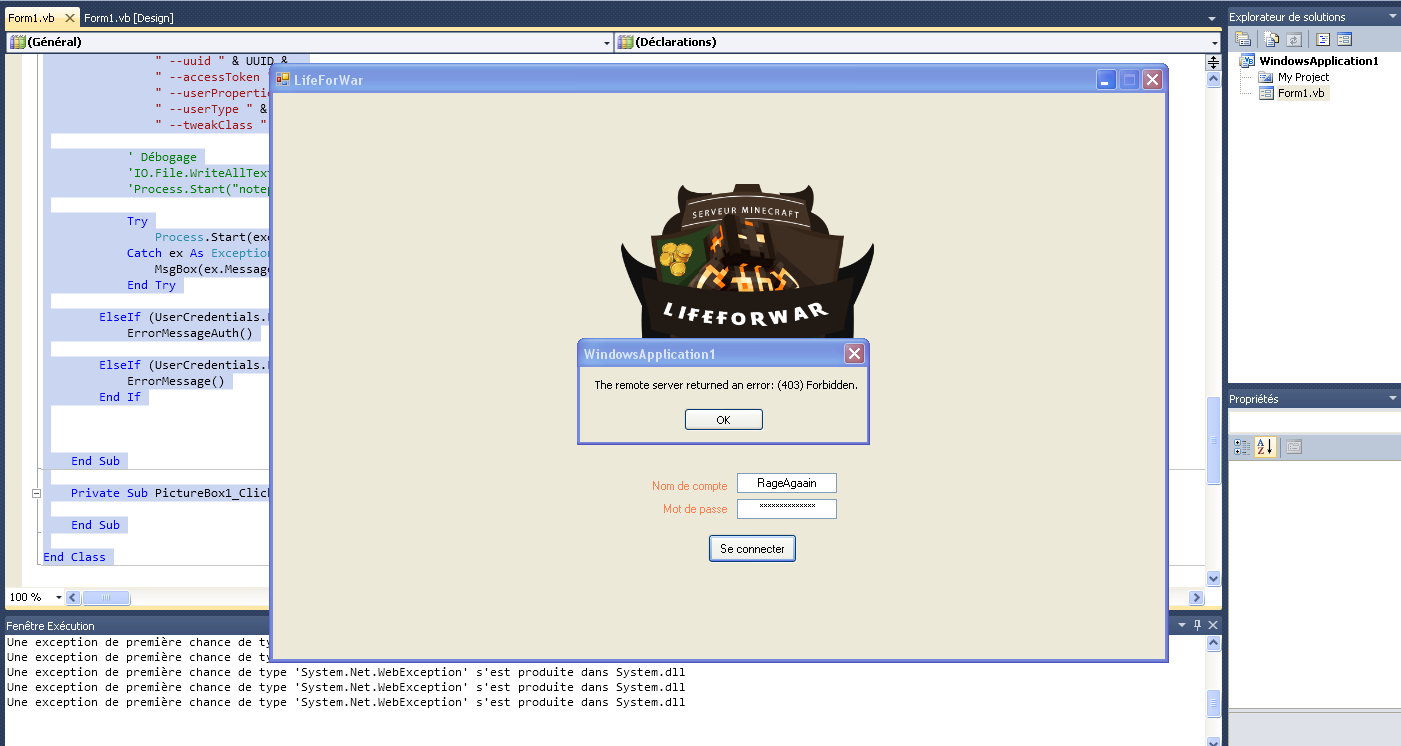Click the LifeForWar window title icon
The height and width of the screenshot is (746, 1401).
283,79
